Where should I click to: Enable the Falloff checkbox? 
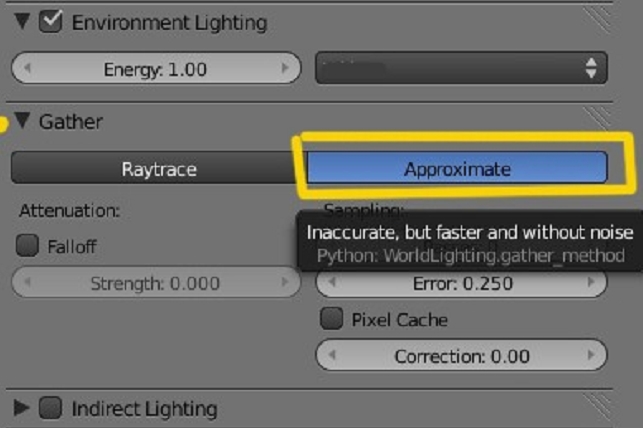click(28, 246)
